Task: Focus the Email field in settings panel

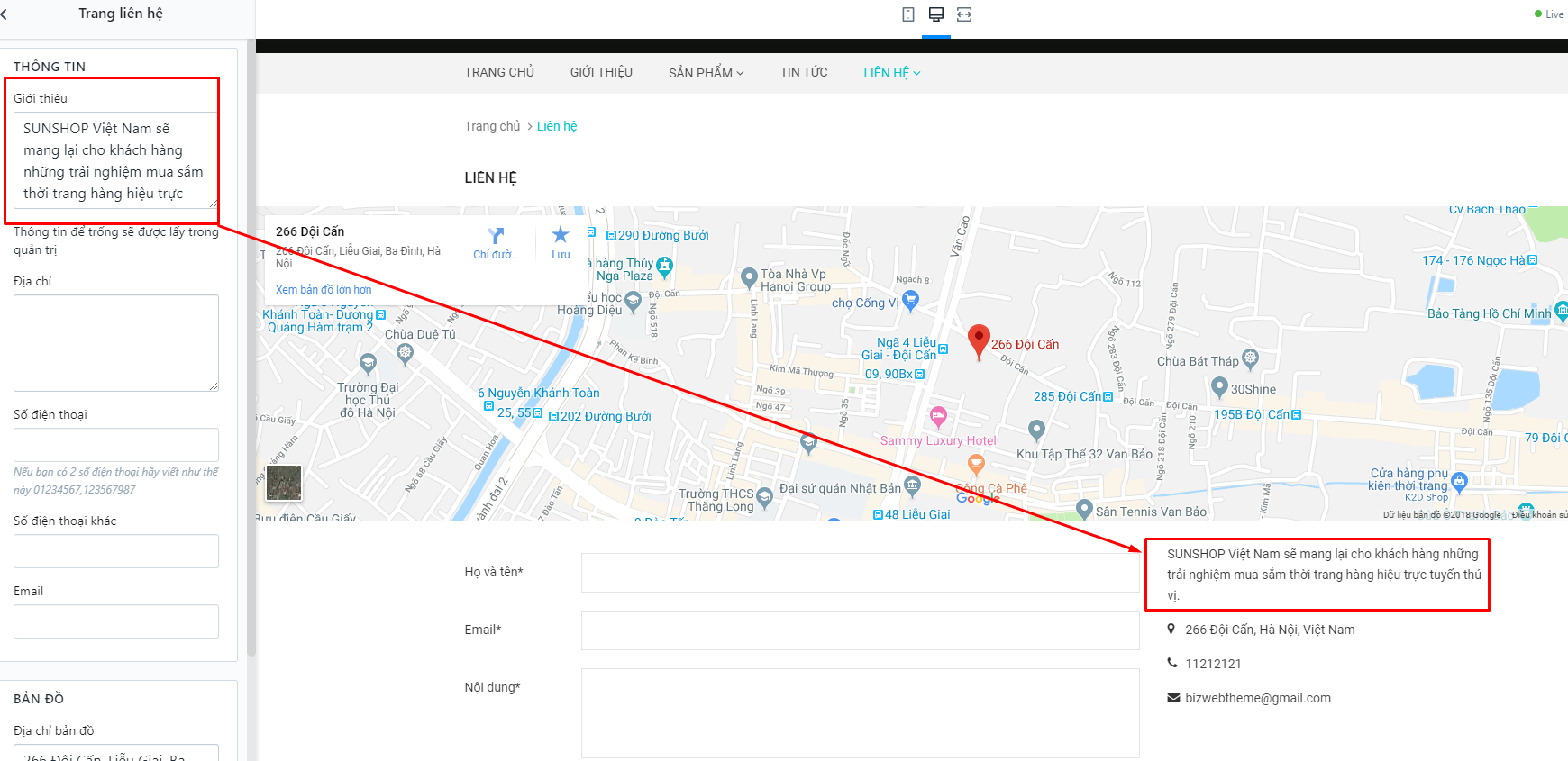Action: [116, 621]
